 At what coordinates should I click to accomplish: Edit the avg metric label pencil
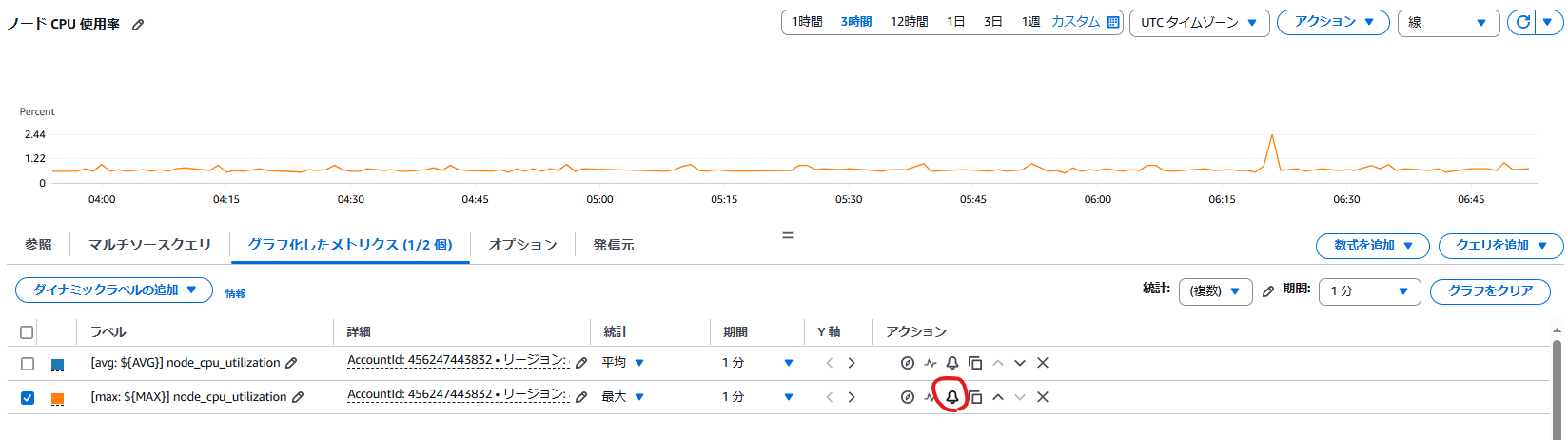tap(291, 363)
